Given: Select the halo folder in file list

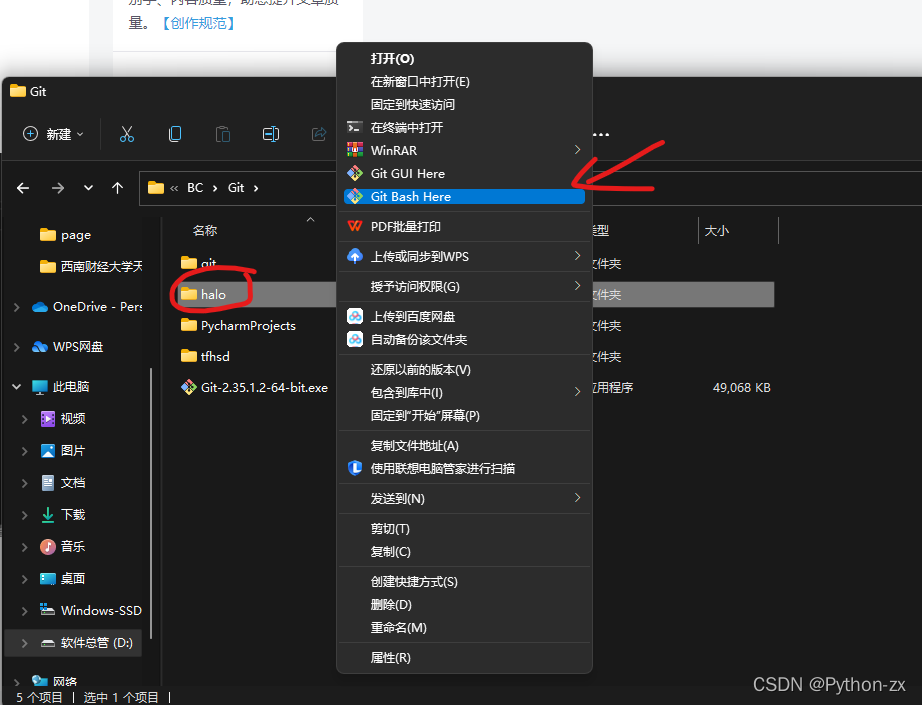Looking at the screenshot, I should pos(213,294).
